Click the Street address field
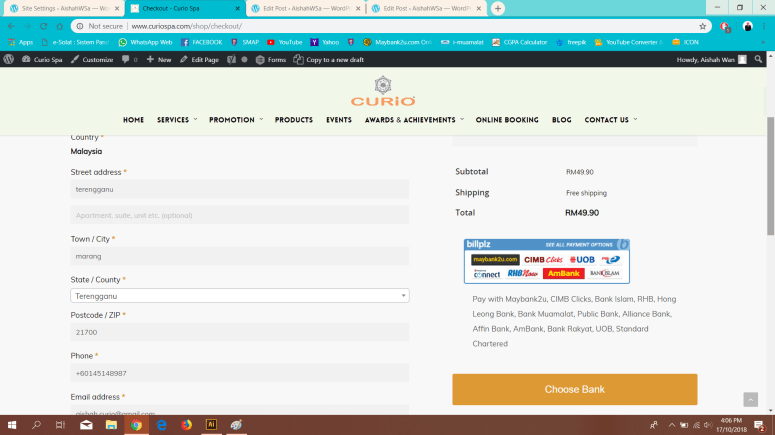 240,189
